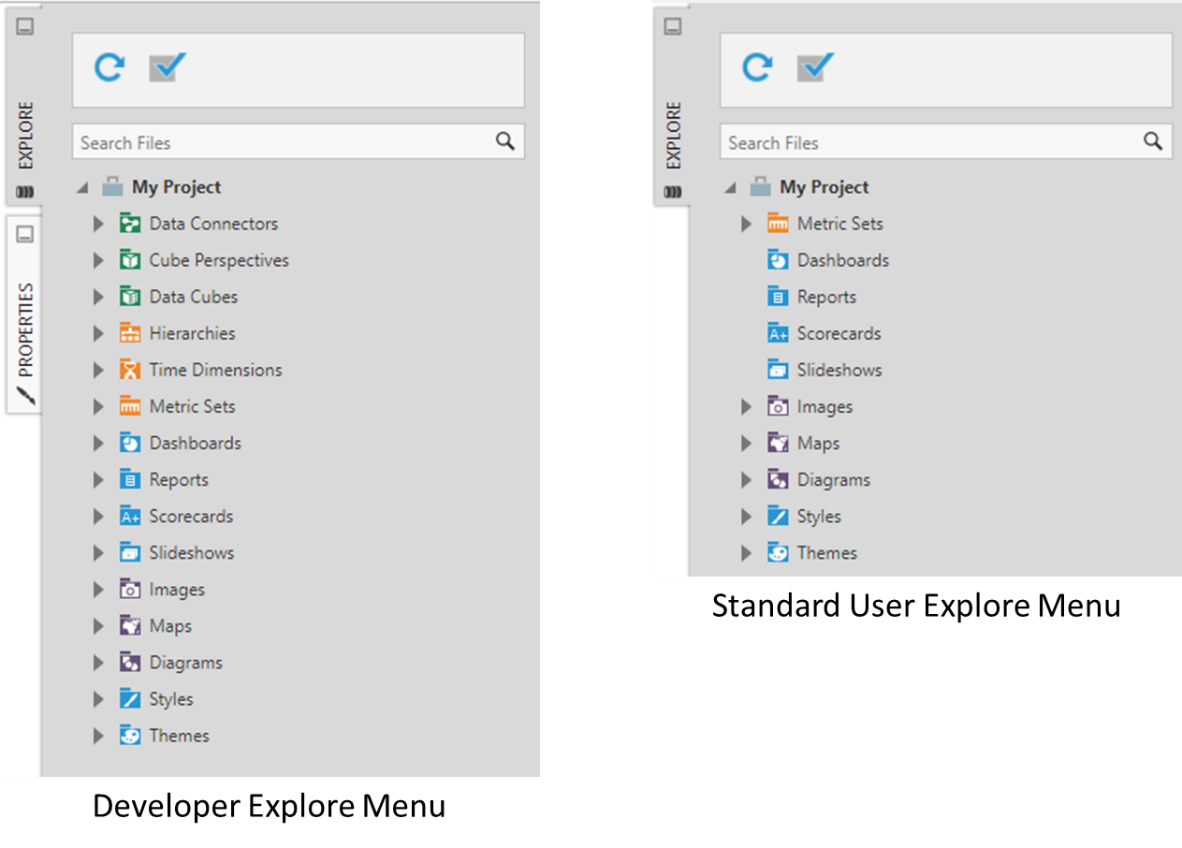The height and width of the screenshot is (848, 1182).
Task: Click Scorecards icon in Standard User menu
Action: pos(777,333)
